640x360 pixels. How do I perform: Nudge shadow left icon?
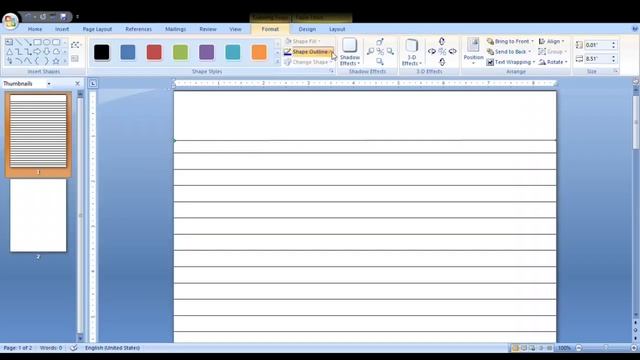point(370,51)
